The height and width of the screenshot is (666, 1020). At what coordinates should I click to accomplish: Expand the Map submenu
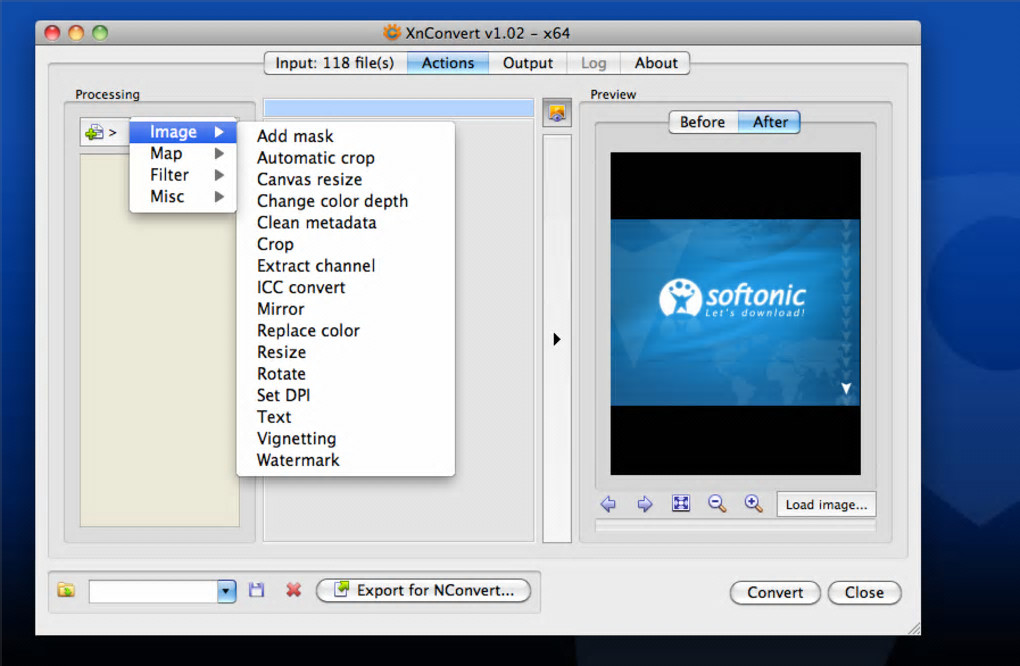[x=183, y=153]
